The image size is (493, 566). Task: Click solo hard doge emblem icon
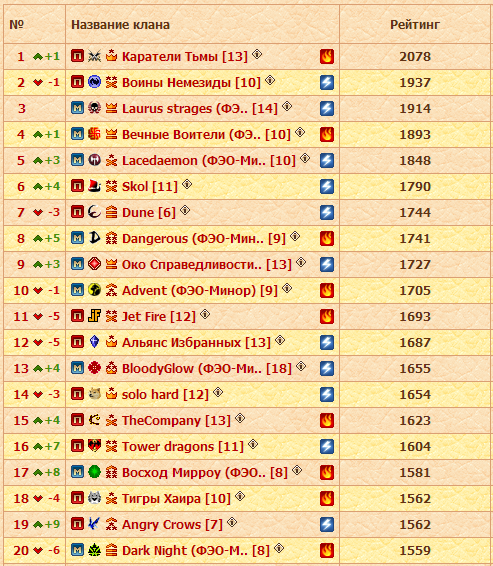coord(94,394)
